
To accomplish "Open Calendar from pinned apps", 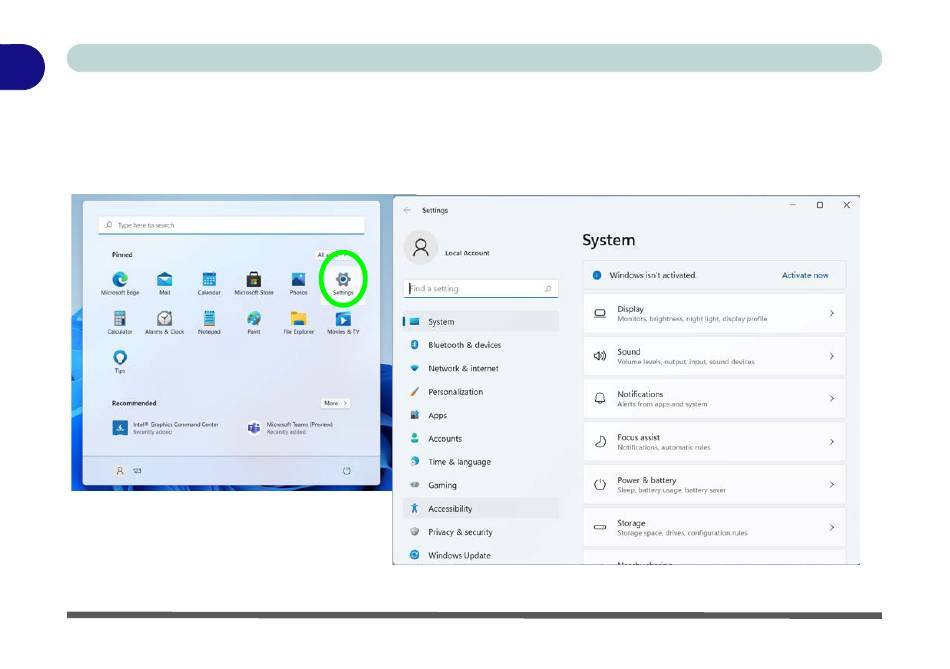I will 209,281.
